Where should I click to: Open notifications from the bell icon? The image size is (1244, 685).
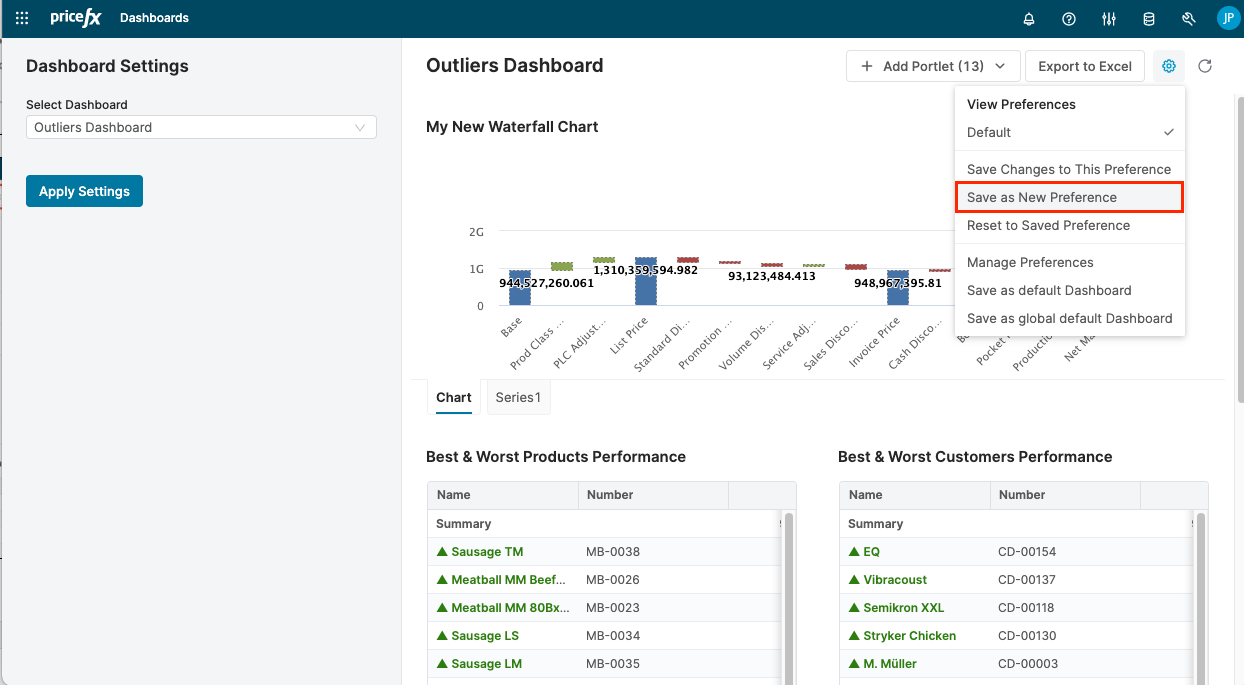tap(1028, 18)
